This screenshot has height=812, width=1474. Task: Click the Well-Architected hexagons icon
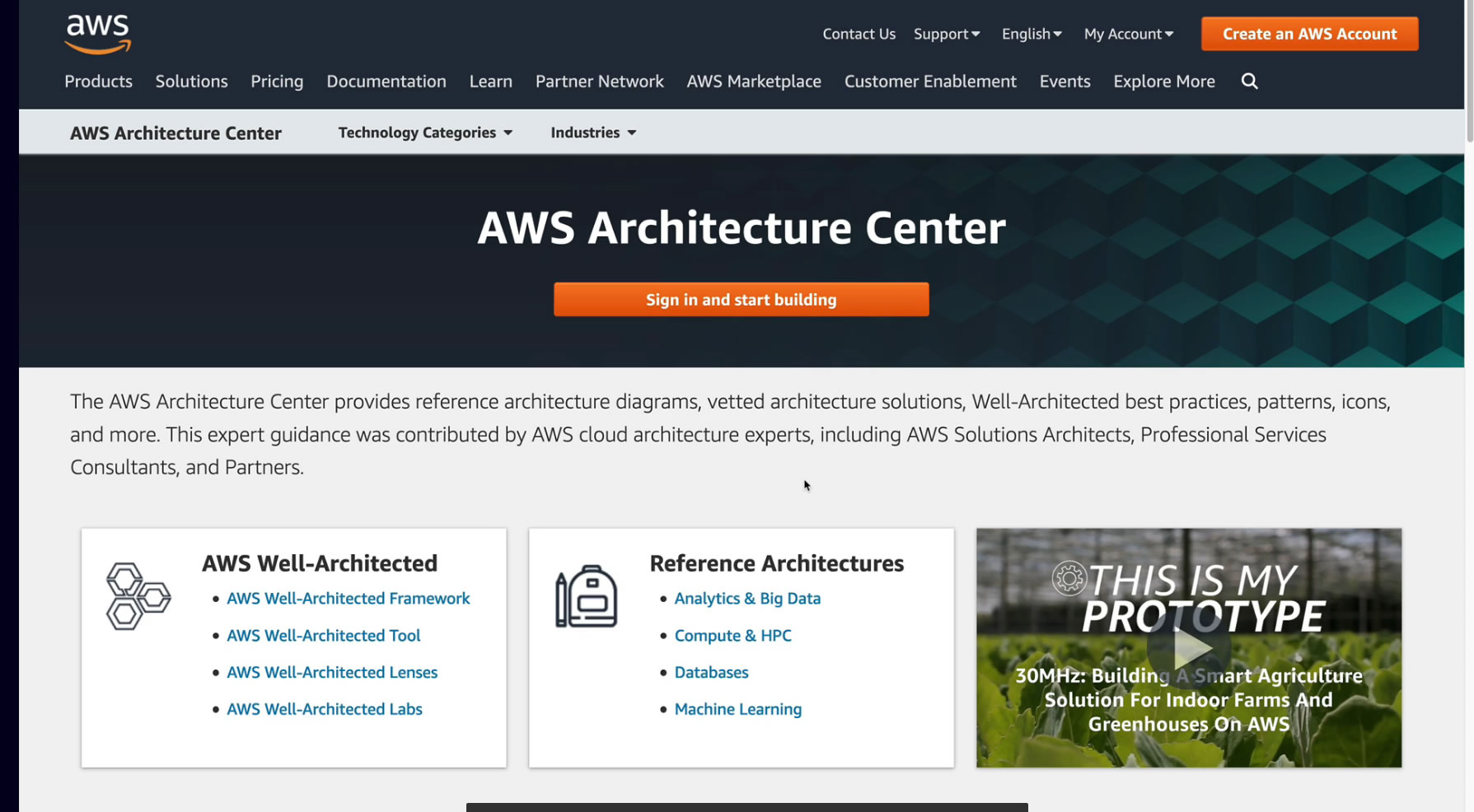138,596
